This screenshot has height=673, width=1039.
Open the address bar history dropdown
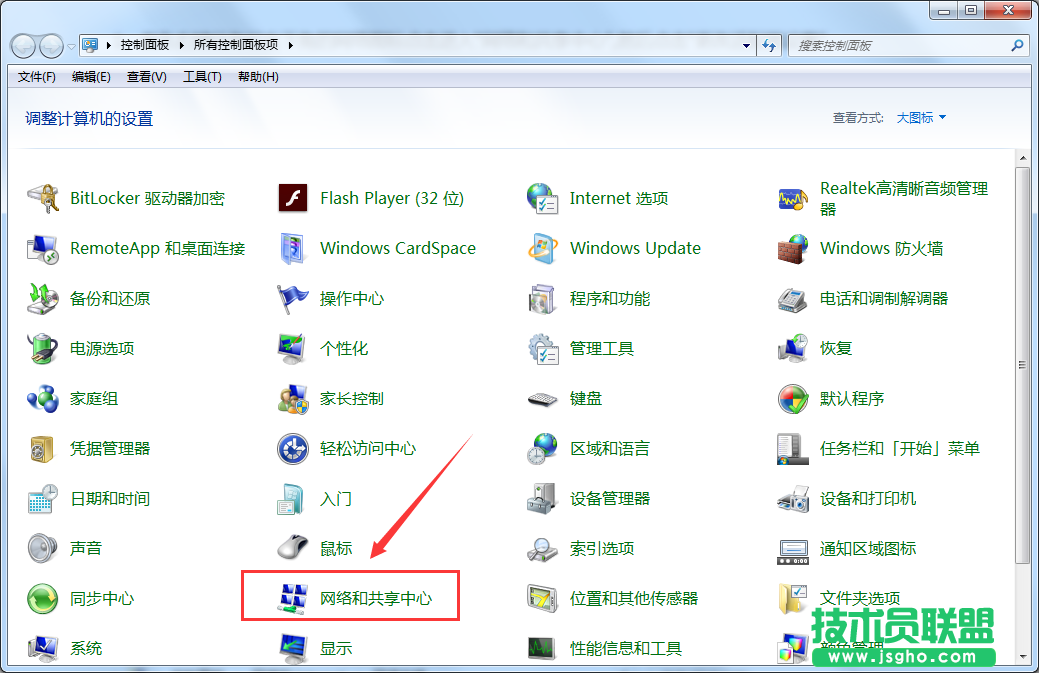[x=746, y=45]
